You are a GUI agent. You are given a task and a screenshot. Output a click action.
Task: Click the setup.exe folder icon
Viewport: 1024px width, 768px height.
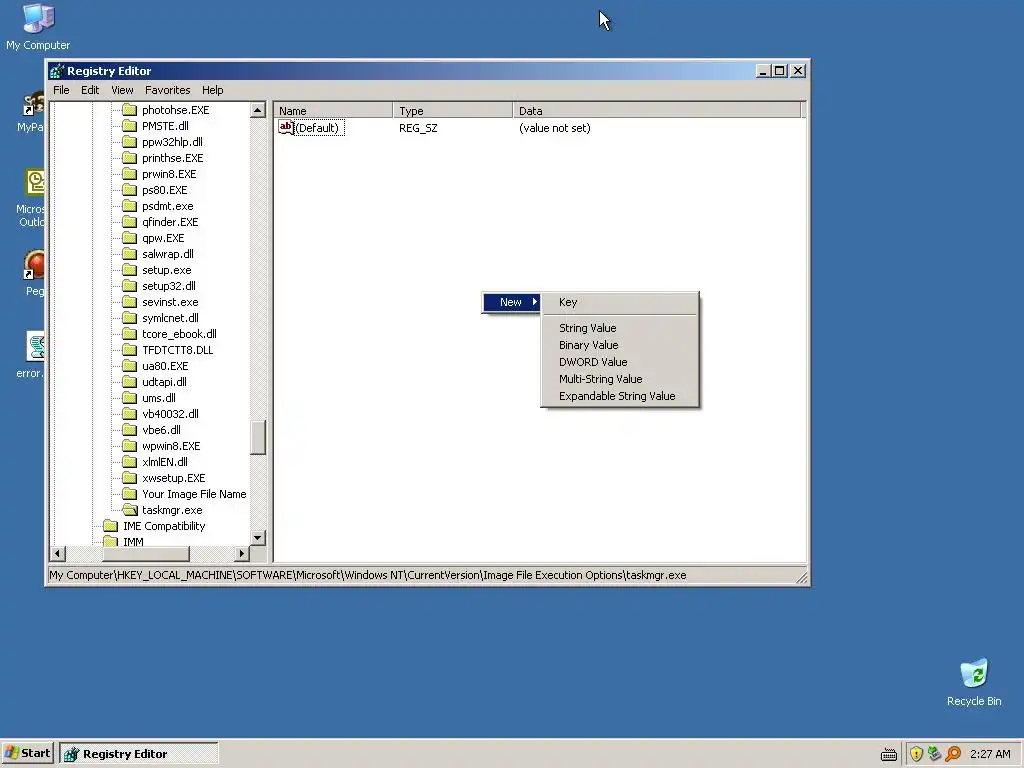[130, 270]
